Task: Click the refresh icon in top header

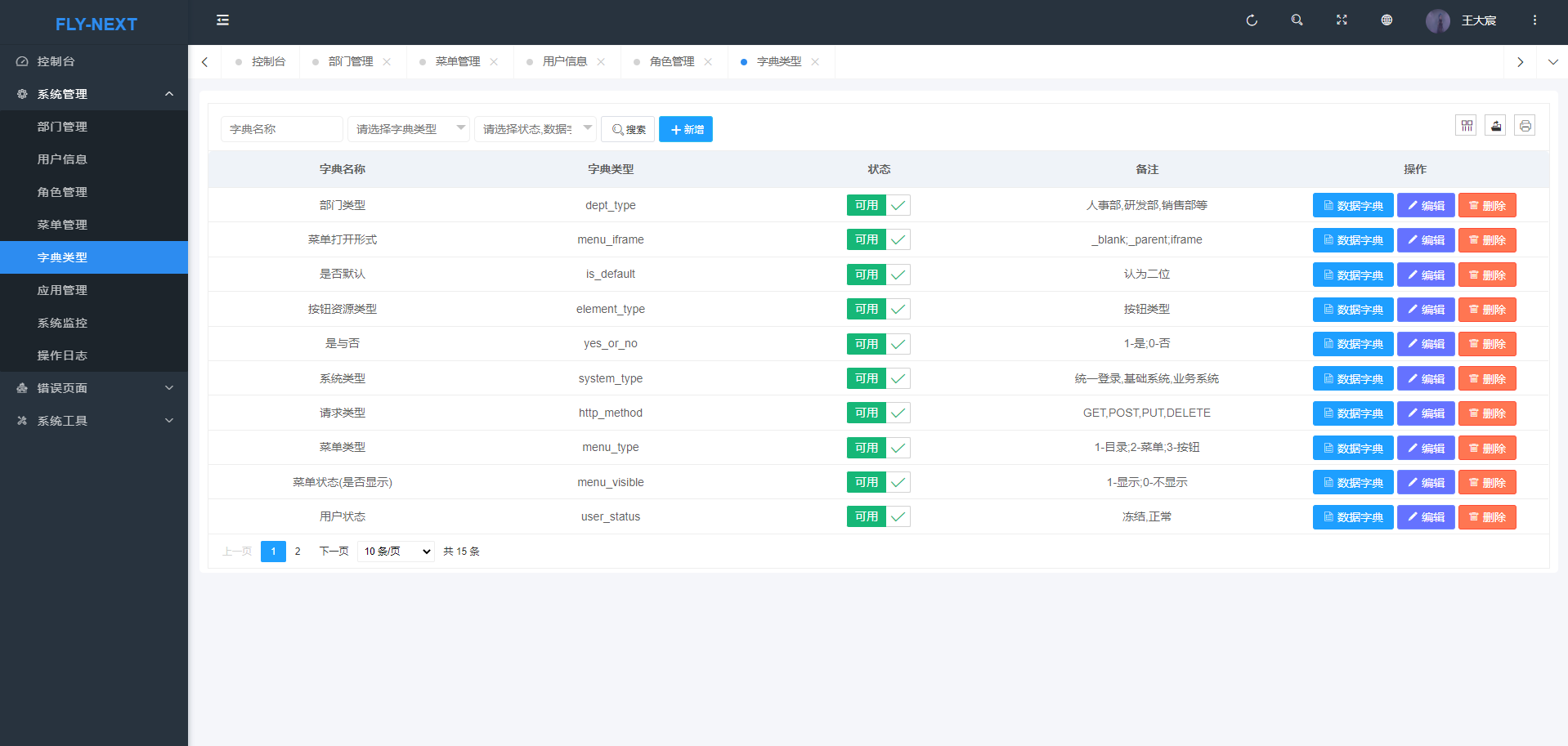Action: tap(1251, 20)
